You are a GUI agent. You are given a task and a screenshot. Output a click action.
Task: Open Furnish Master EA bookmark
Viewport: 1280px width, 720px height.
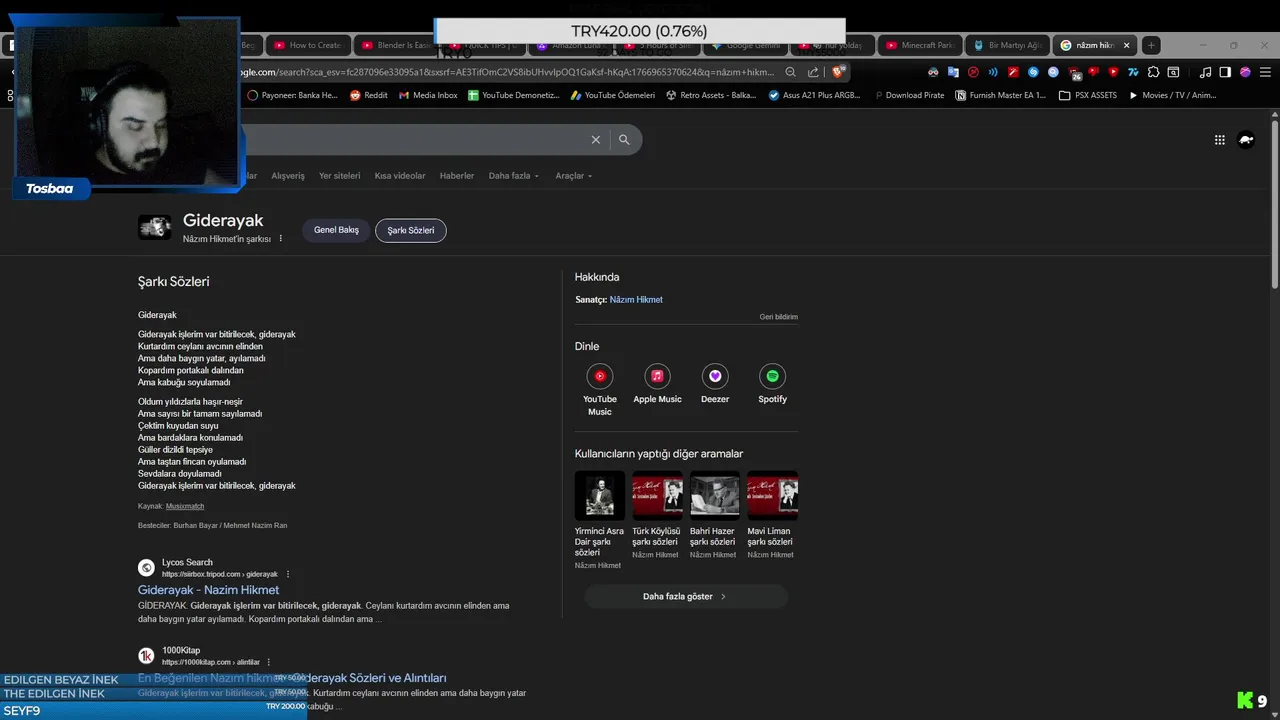tap(1000, 95)
